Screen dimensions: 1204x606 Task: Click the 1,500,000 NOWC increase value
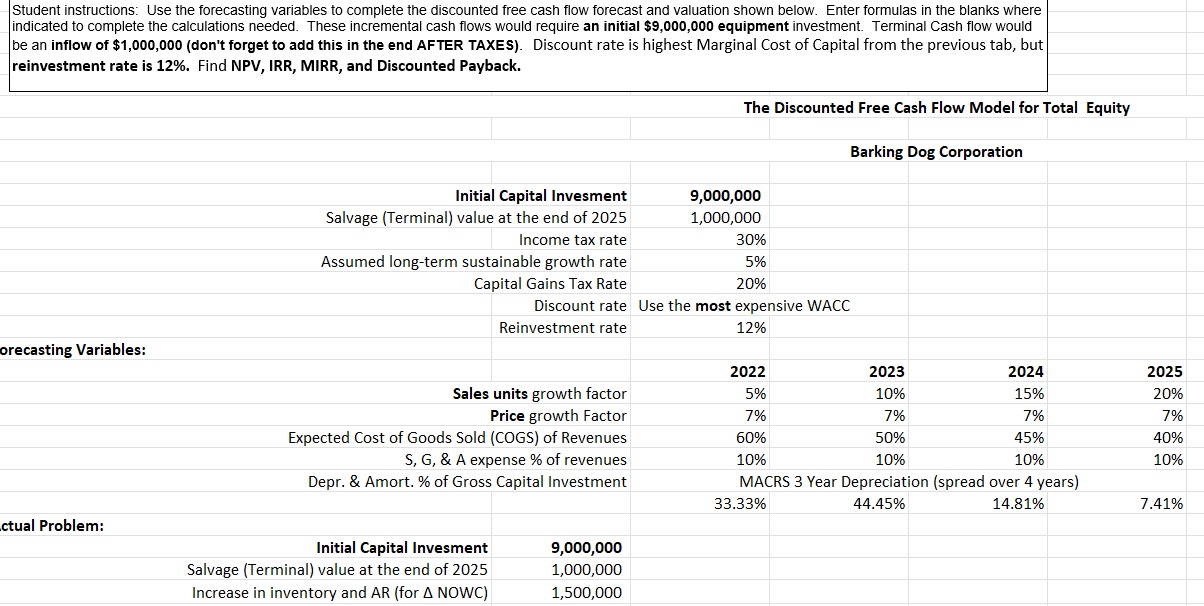coord(587,591)
